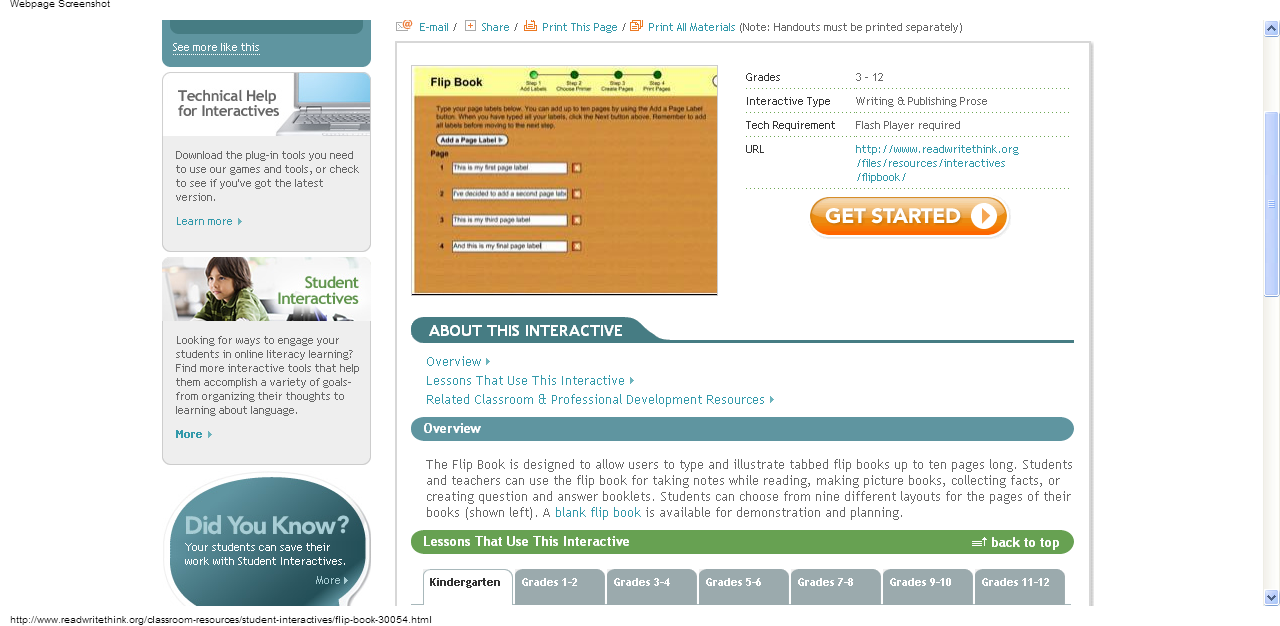1280x626 pixels.
Task: Click the Print All Materials icon
Action: pyautogui.click(x=637, y=26)
